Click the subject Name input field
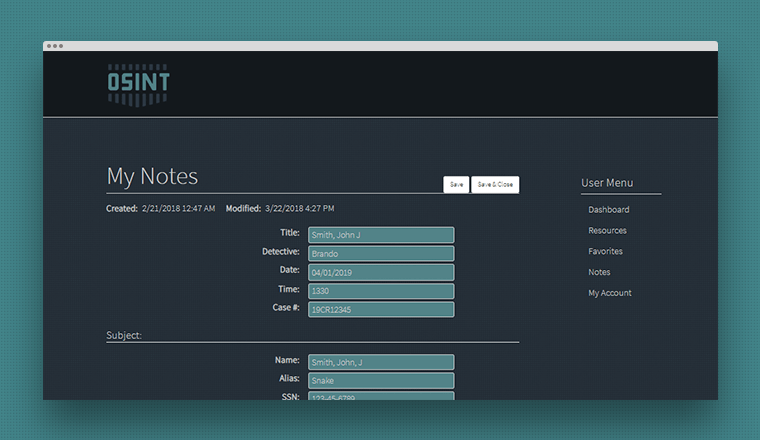This screenshot has height=440, width=760. click(380, 362)
